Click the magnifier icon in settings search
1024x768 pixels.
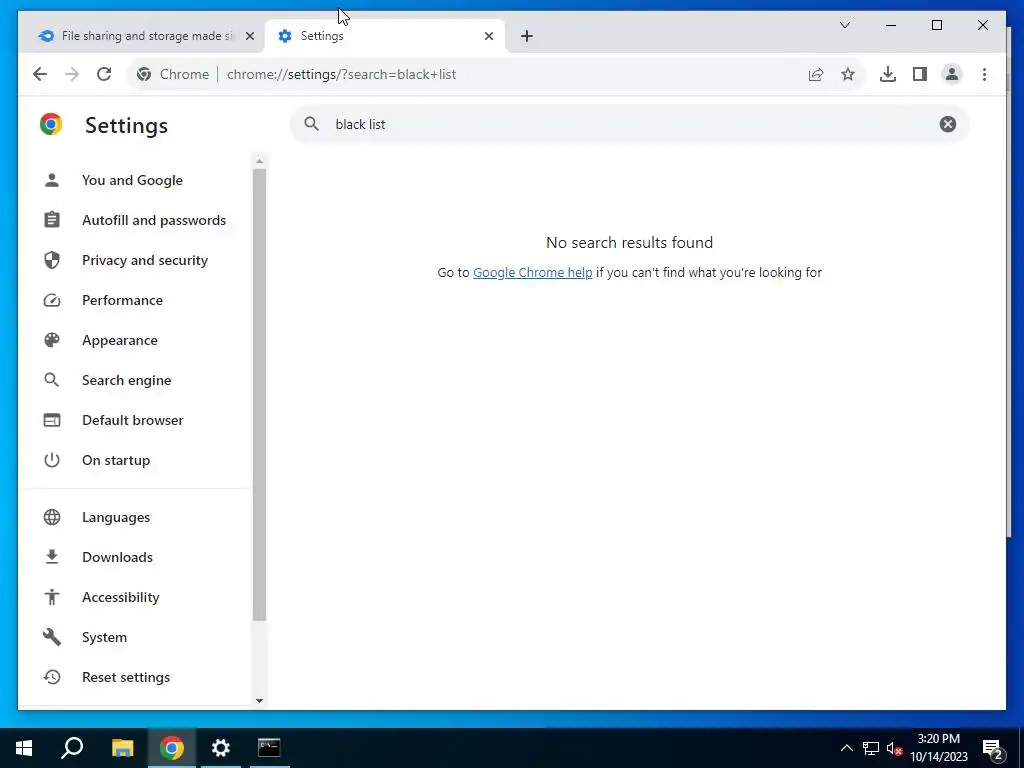312,124
